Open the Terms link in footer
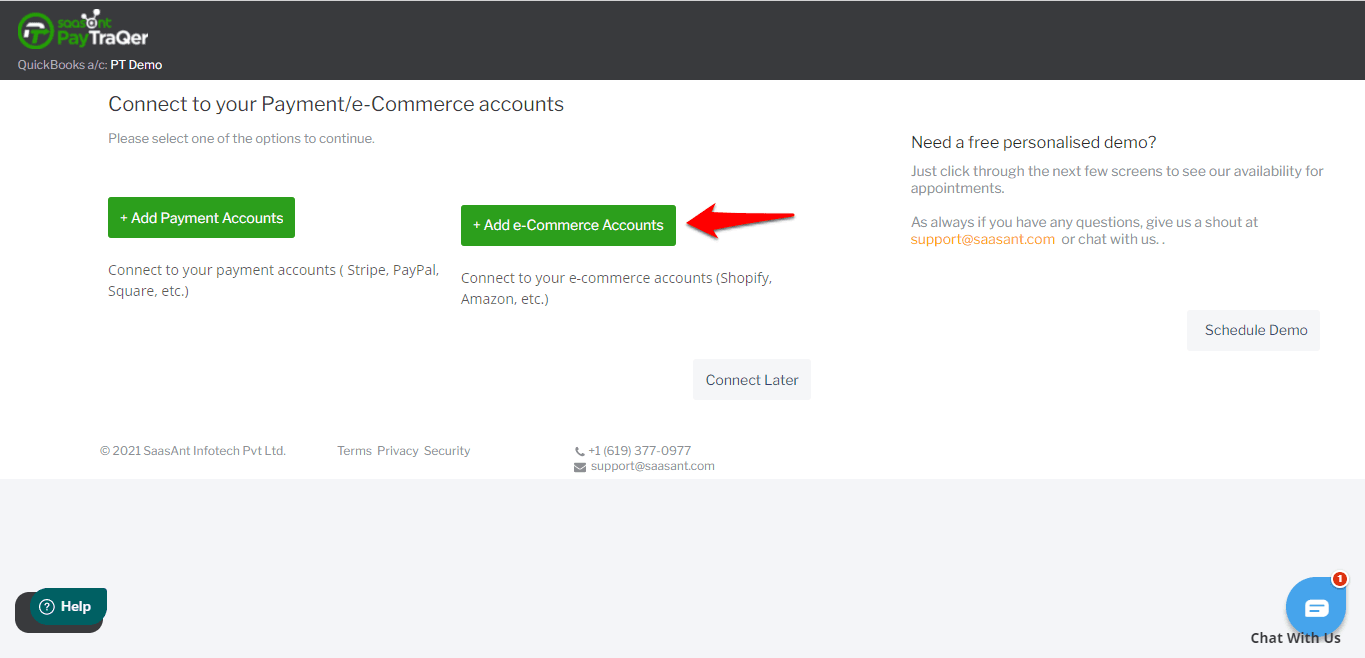The width and height of the screenshot is (1365, 658). [x=354, y=451]
